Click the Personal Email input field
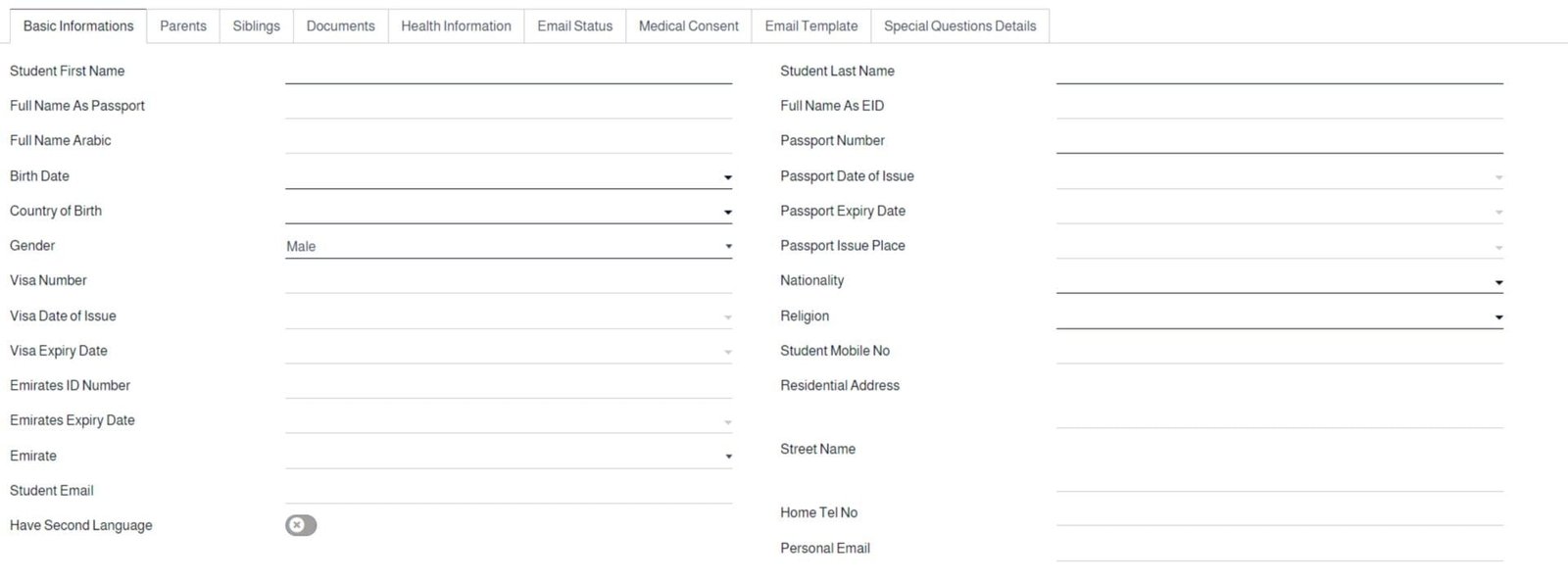 [1279, 549]
